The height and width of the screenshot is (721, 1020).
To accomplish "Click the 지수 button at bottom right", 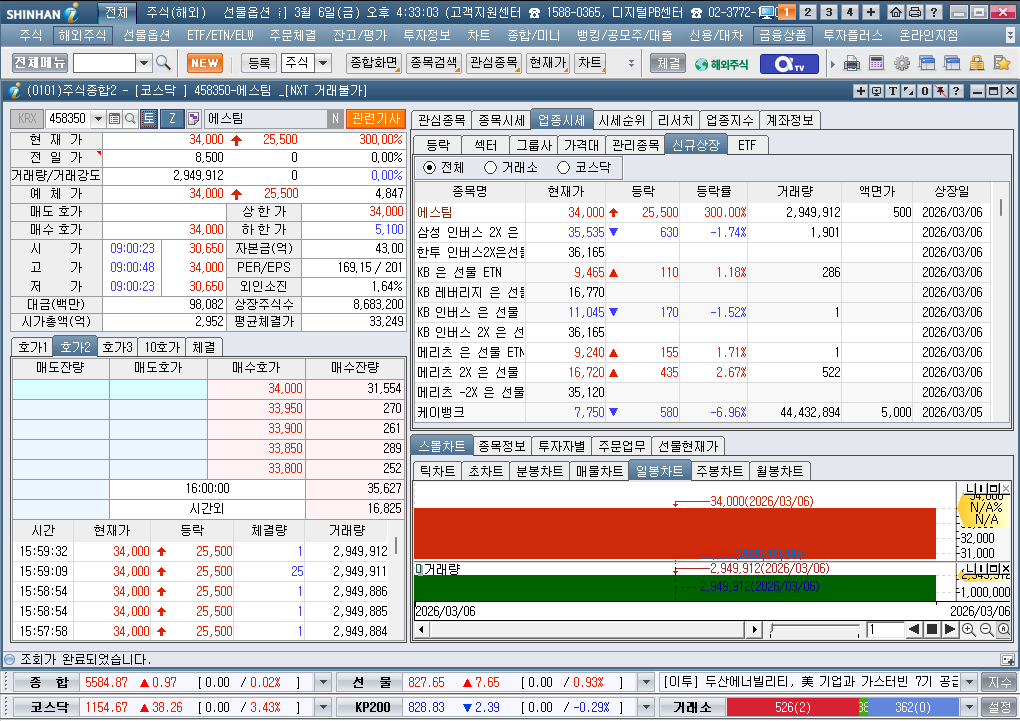I will 999,682.
